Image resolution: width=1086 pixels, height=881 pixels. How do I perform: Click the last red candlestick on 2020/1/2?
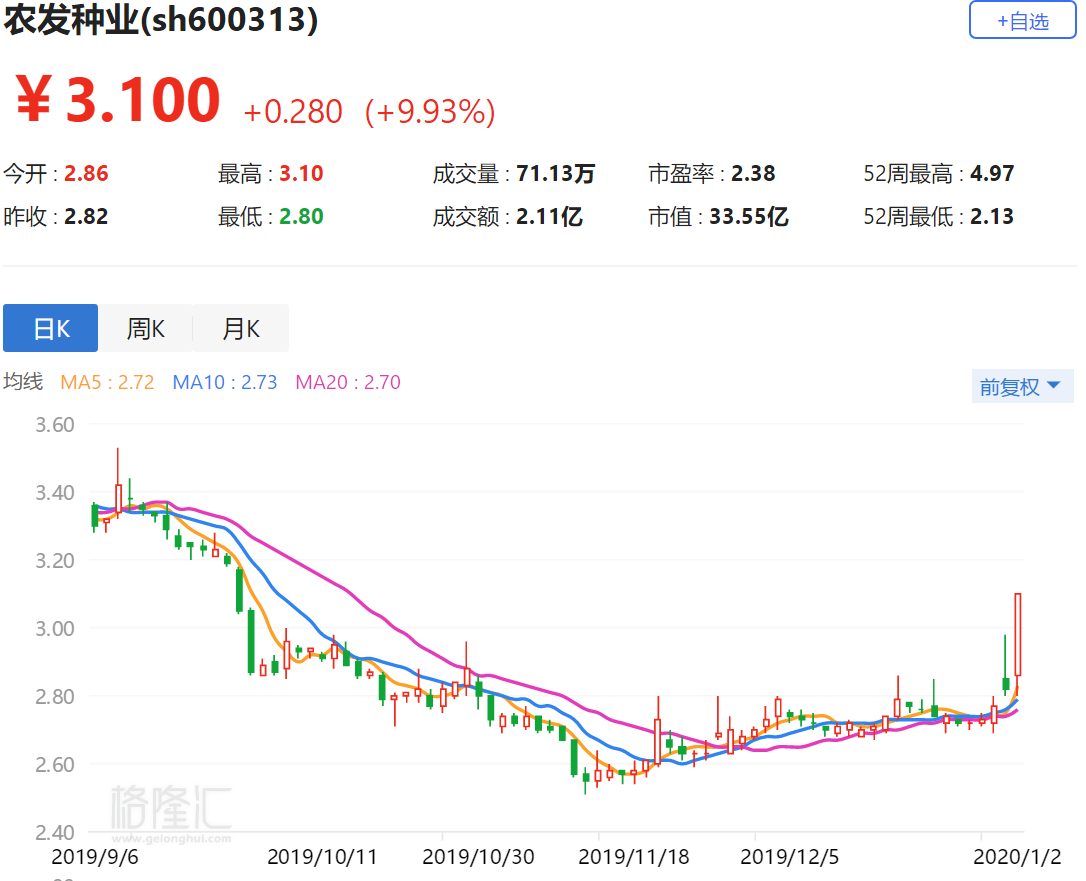[1017, 634]
